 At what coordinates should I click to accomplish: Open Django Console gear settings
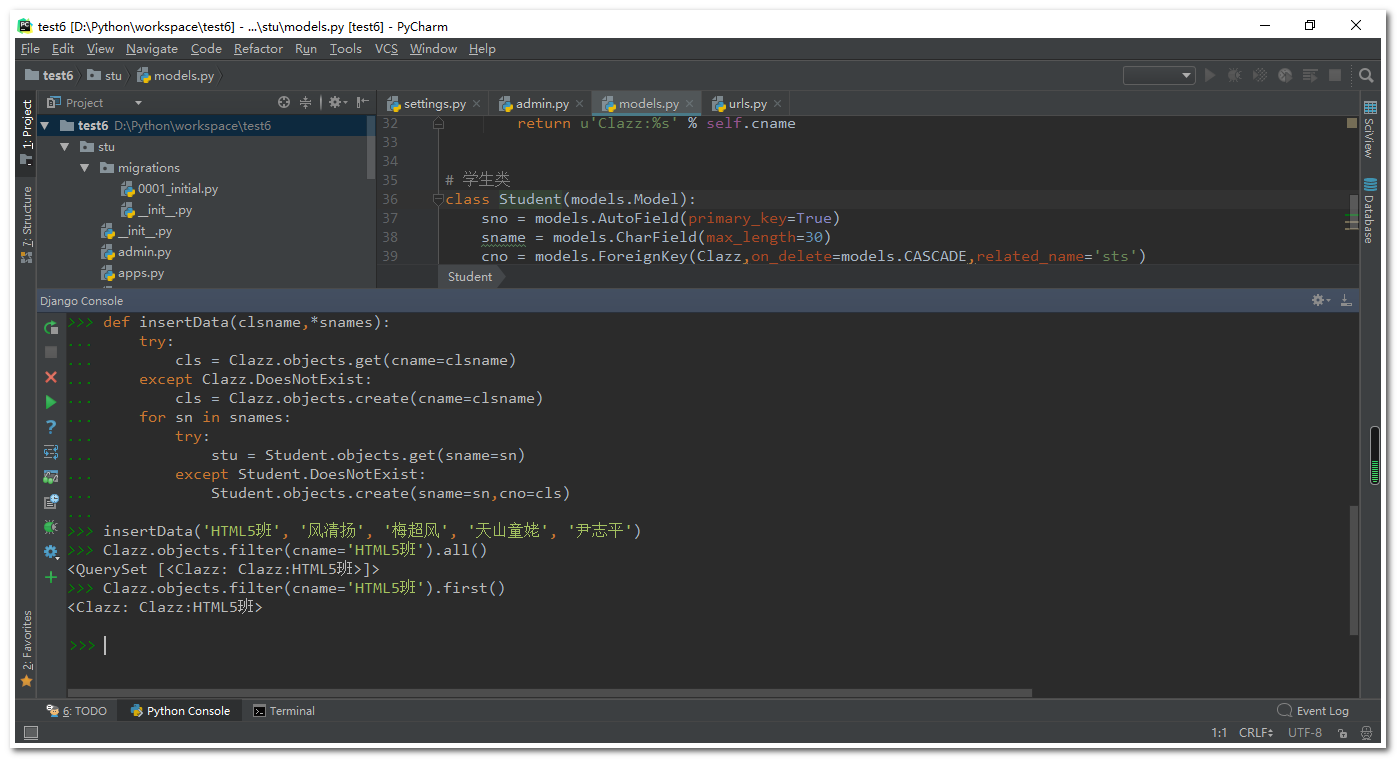(x=1321, y=300)
